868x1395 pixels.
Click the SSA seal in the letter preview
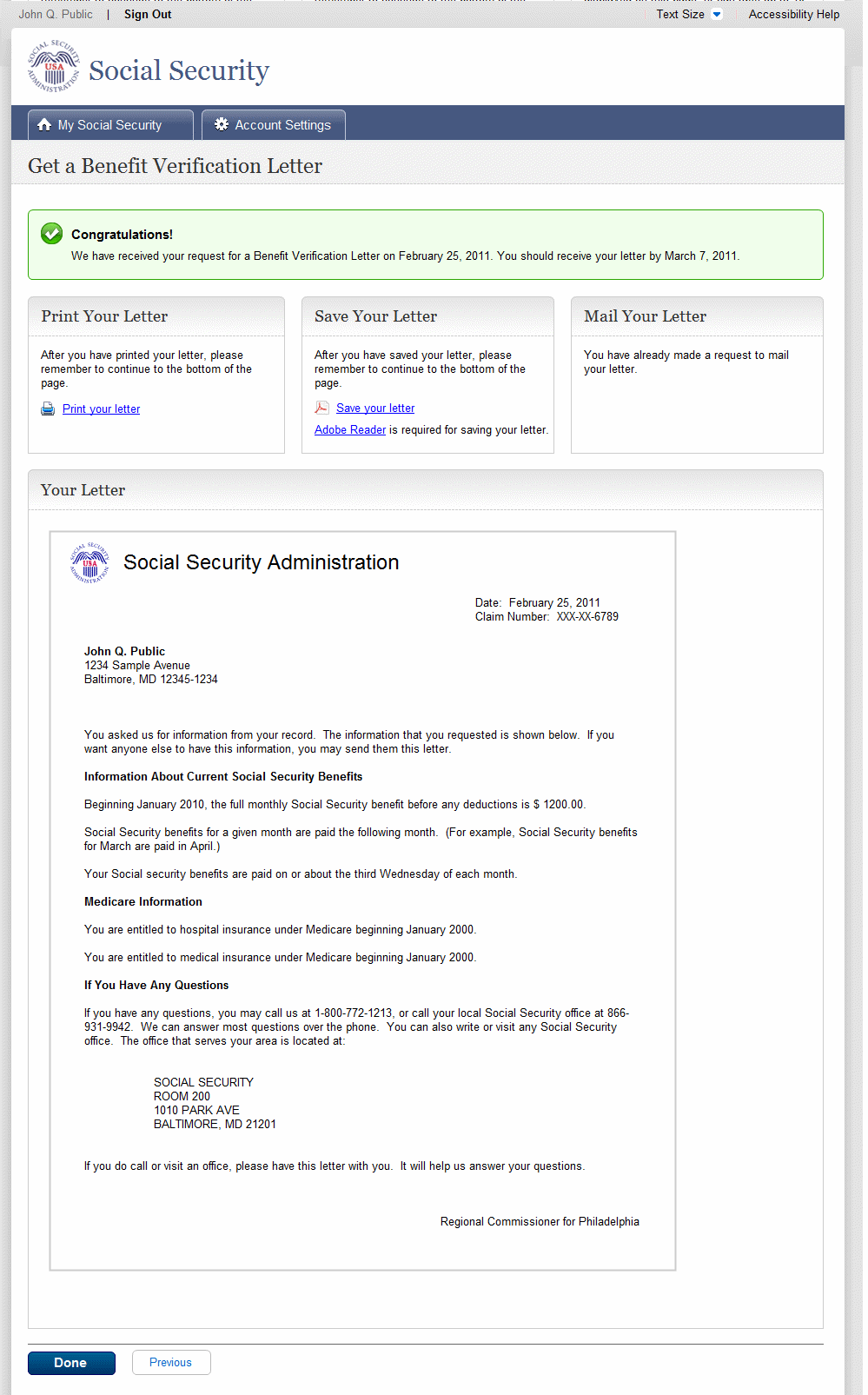tap(90, 562)
